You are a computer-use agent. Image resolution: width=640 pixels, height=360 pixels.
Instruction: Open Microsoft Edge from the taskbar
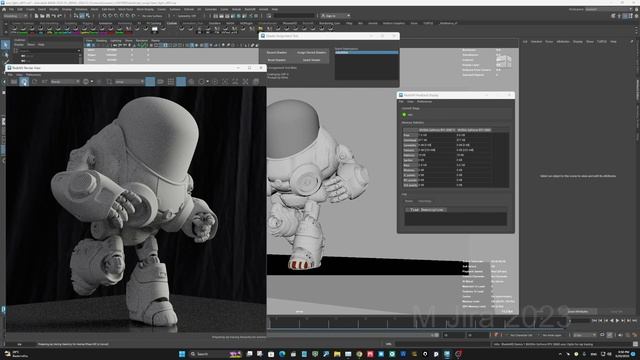pos(282,354)
